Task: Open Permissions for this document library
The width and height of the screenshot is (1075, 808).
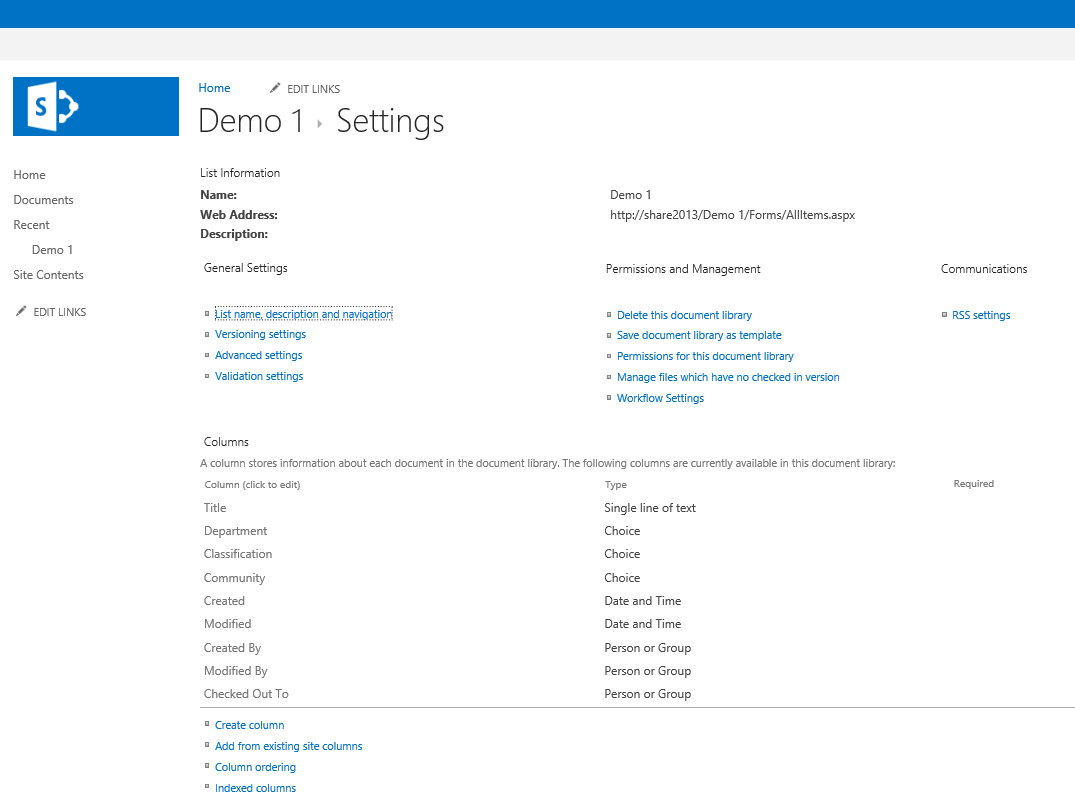Action: pyautogui.click(x=704, y=356)
